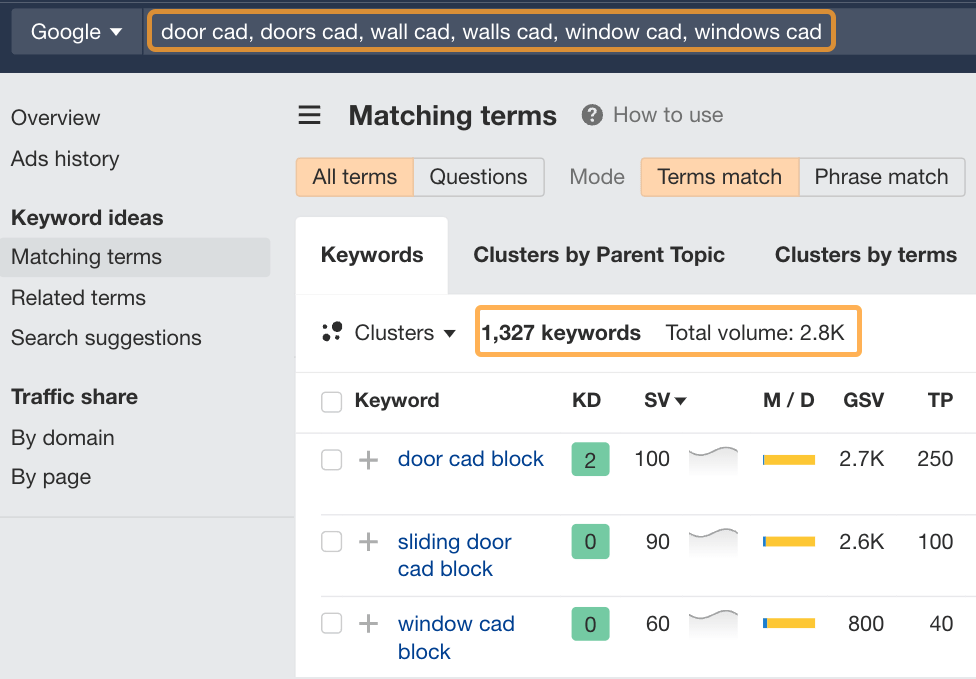Add 'sliding door cad block' with plus icon

coord(368,542)
